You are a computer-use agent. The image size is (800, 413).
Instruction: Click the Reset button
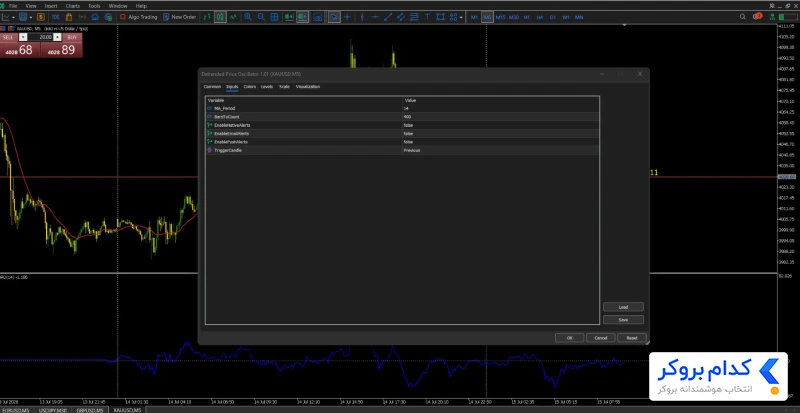[632, 338]
